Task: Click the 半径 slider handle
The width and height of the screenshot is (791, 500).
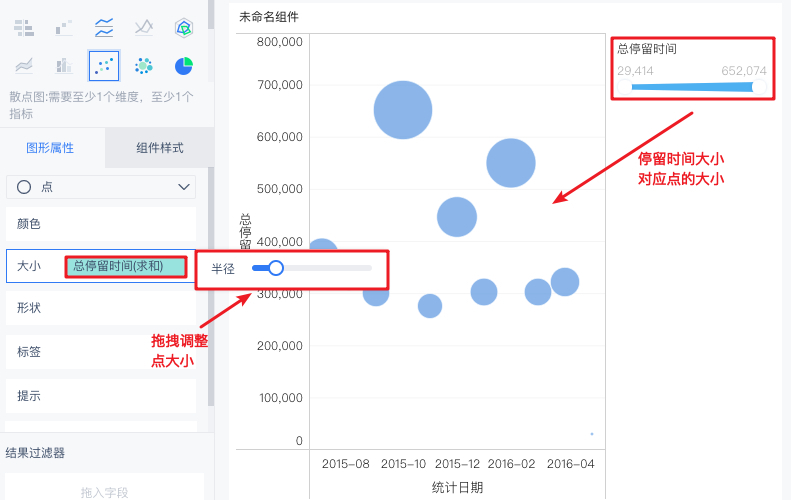Action: coord(275,268)
